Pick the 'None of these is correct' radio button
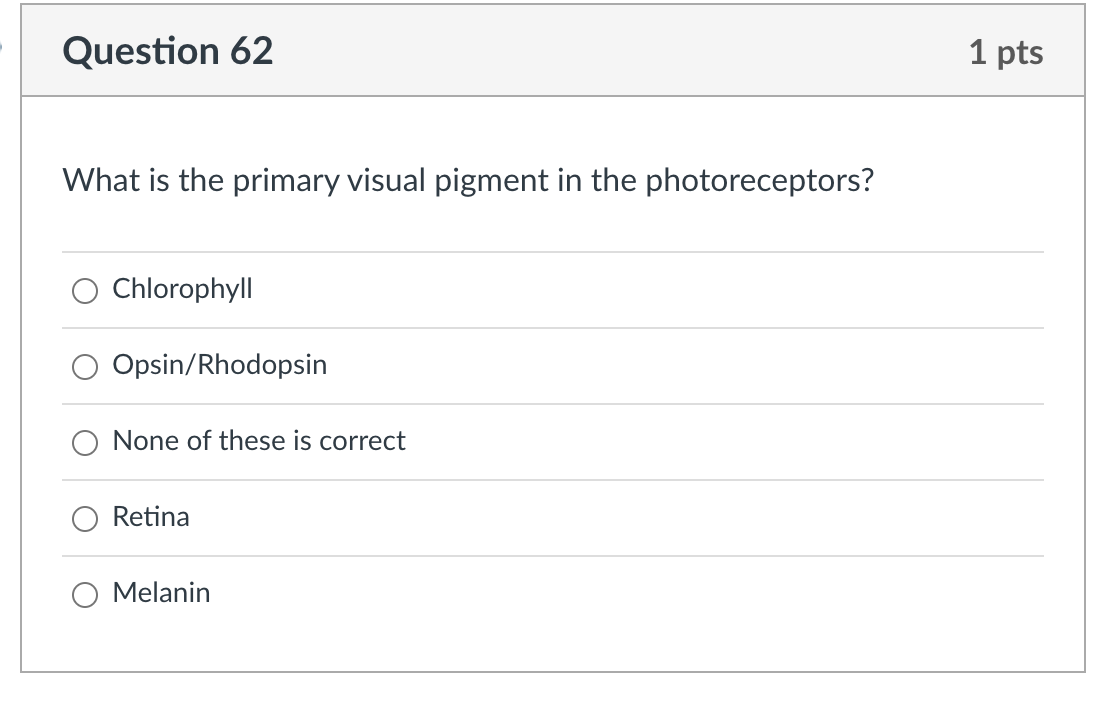This screenshot has height=724, width=1102. pos(85,443)
